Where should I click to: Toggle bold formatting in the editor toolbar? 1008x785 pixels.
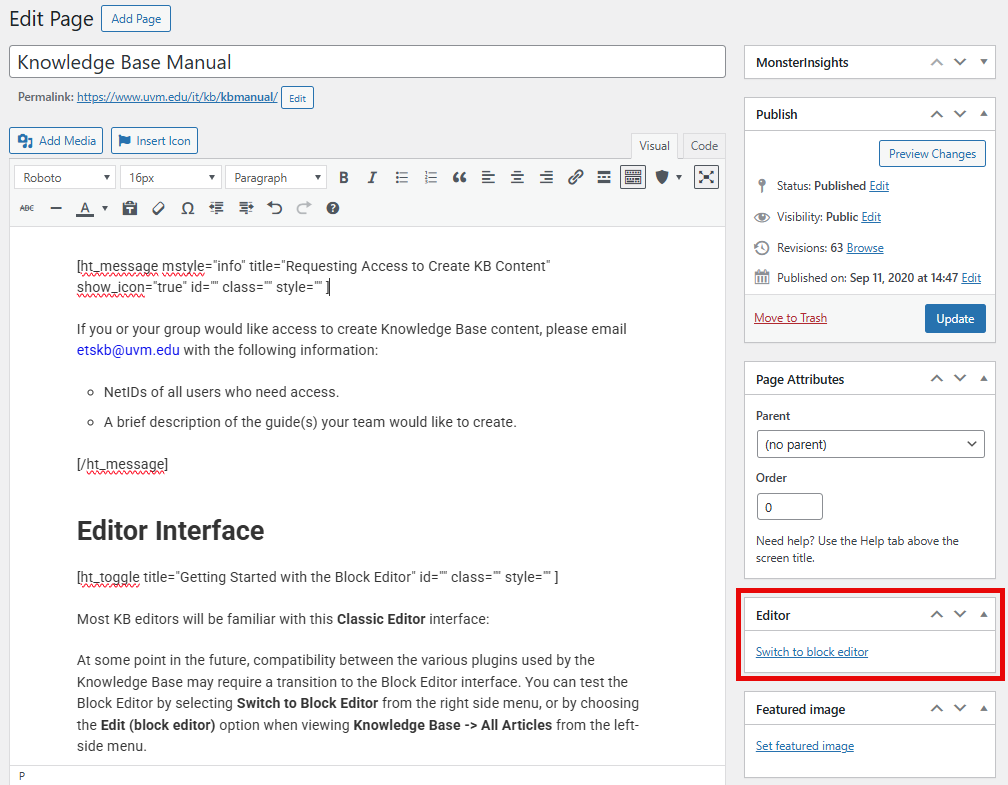pos(344,177)
